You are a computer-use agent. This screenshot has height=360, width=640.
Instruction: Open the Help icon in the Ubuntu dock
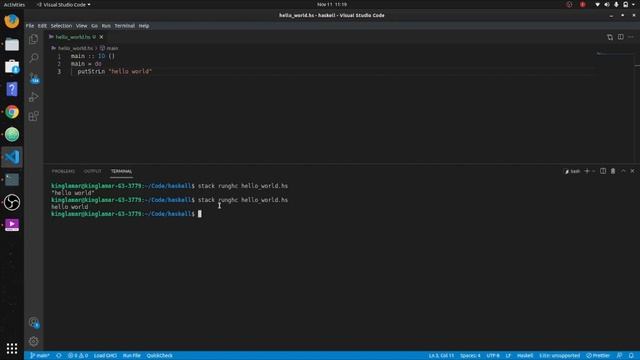point(12,89)
